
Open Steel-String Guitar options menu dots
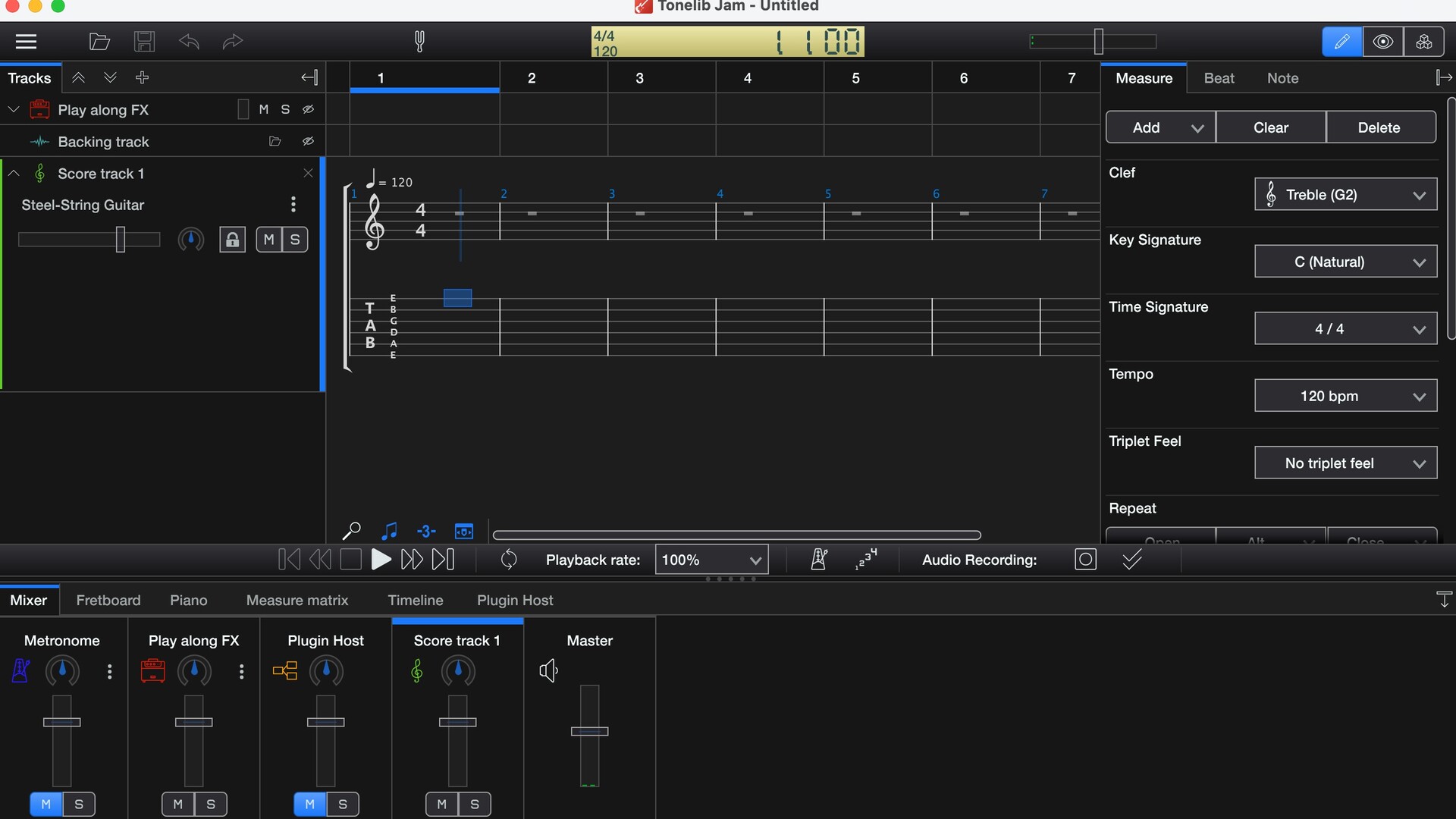point(293,205)
